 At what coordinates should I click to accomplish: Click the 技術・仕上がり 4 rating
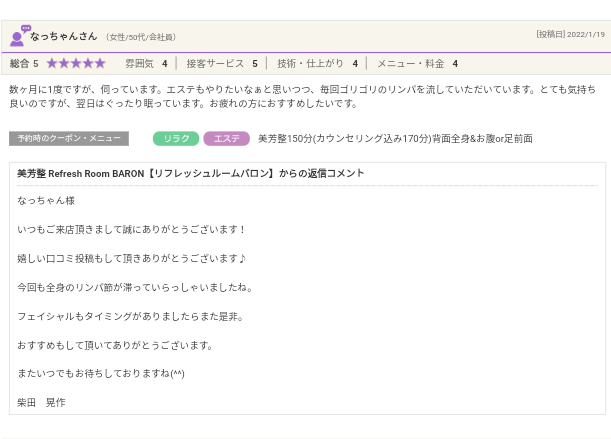317,64
